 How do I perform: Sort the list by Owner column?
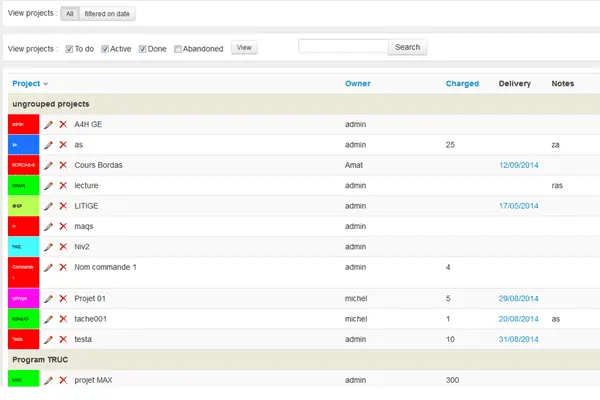click(357, 83)
